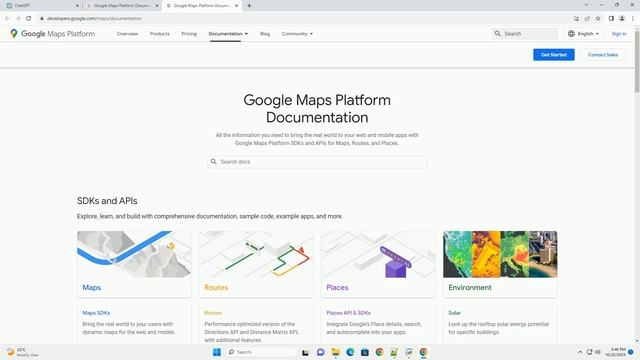Open Chrome three-dot menu
This screenshot has width=640, height=360.
(x=633, y=18)
